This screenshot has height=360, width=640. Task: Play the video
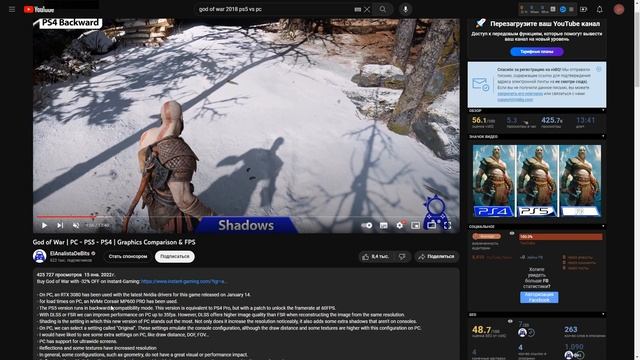click(44, 225)
